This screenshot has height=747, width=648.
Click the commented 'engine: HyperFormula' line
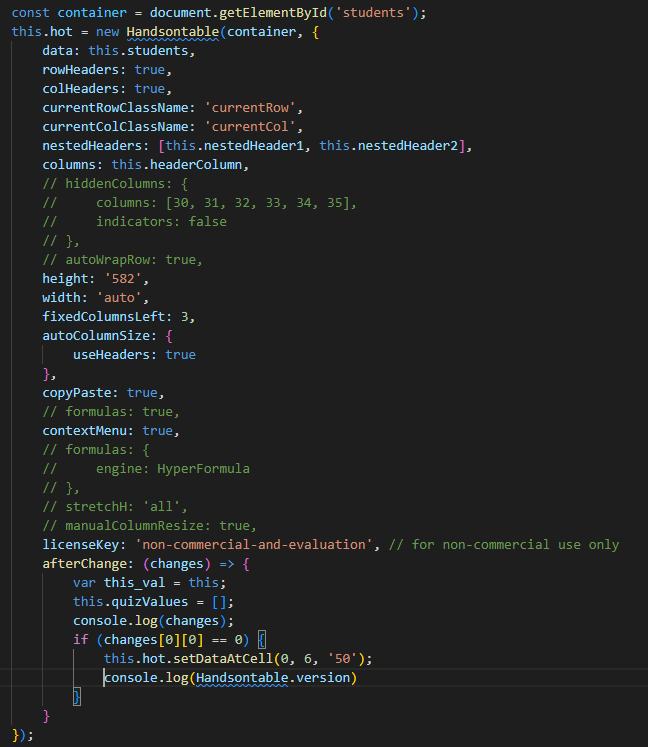point(146,469)
